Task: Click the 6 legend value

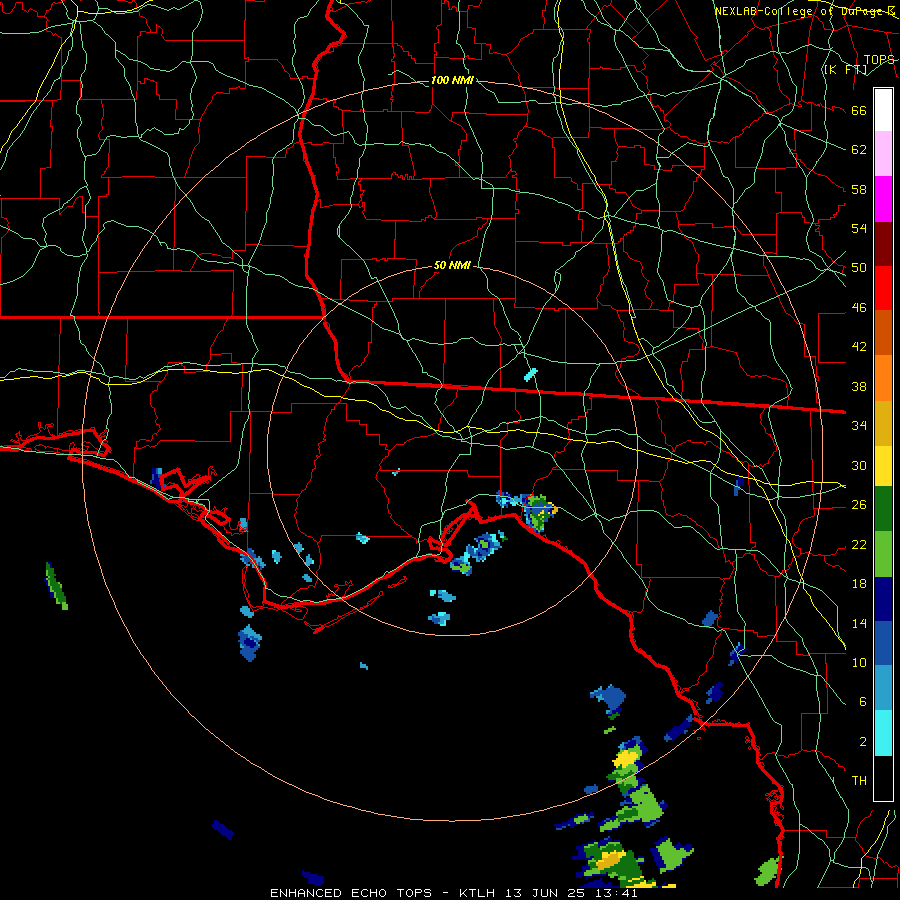Action: [x=863, y=702]
